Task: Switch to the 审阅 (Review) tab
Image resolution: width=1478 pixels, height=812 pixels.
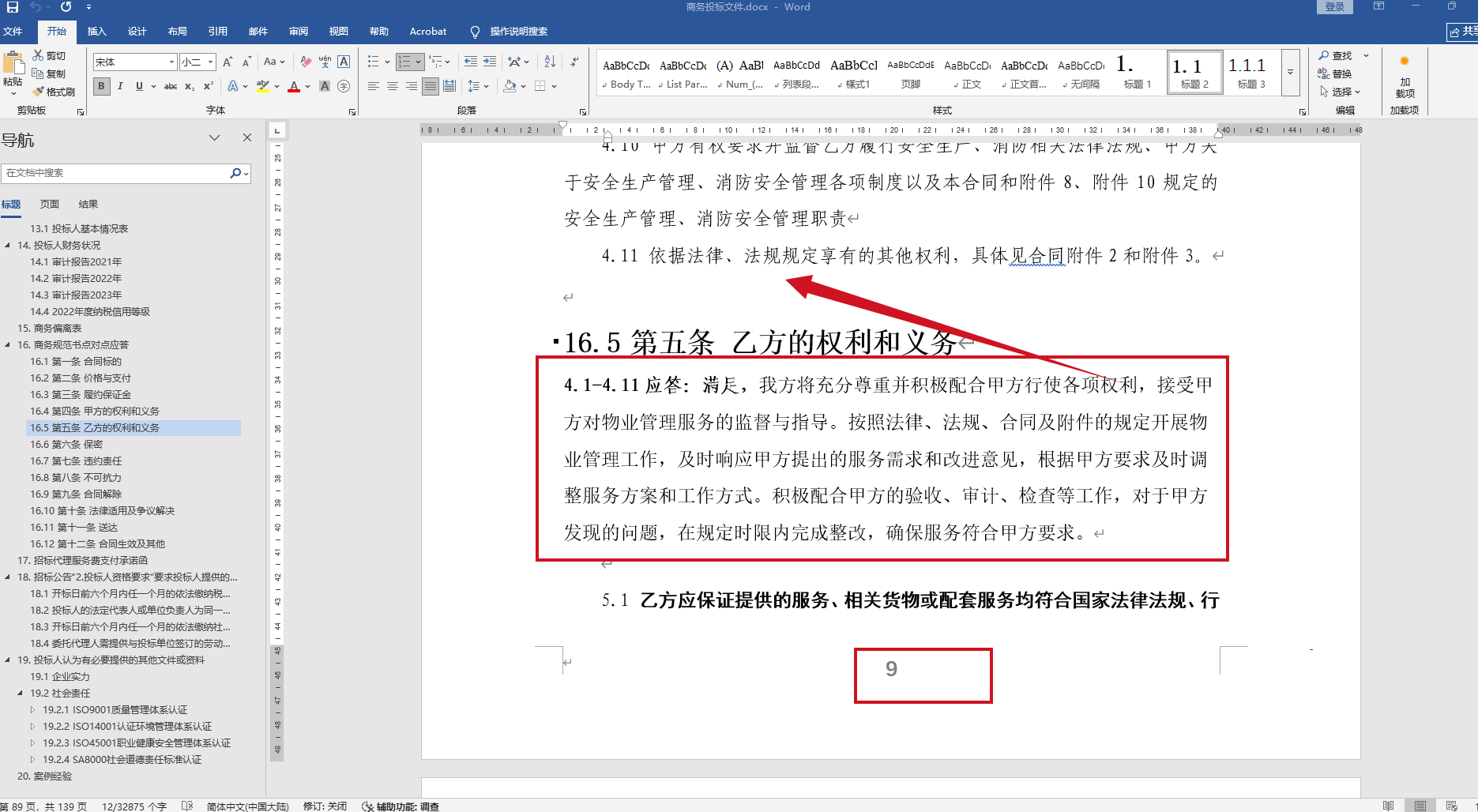Action: click(299, 32)
